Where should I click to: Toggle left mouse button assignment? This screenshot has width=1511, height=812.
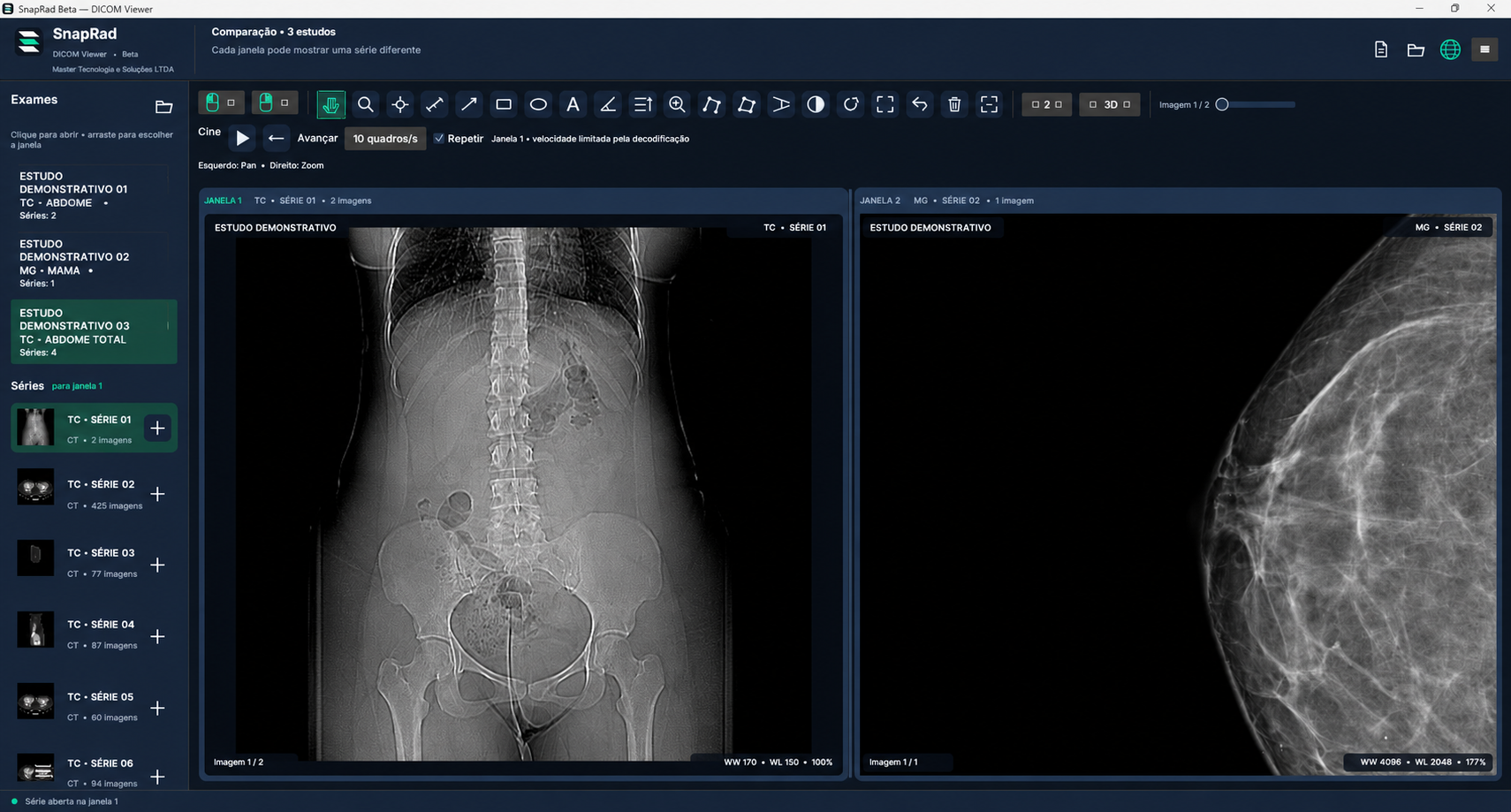click(221, 103)
